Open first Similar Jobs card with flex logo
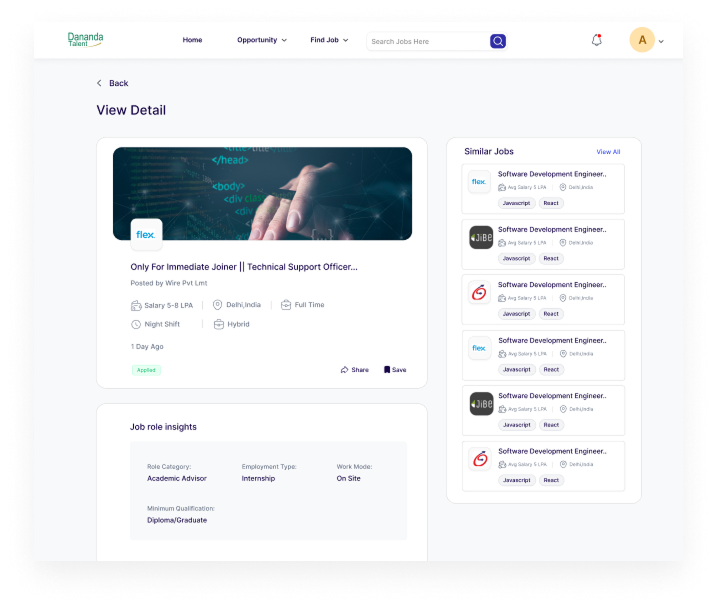717x607 pixels. [x=543, y=189]
